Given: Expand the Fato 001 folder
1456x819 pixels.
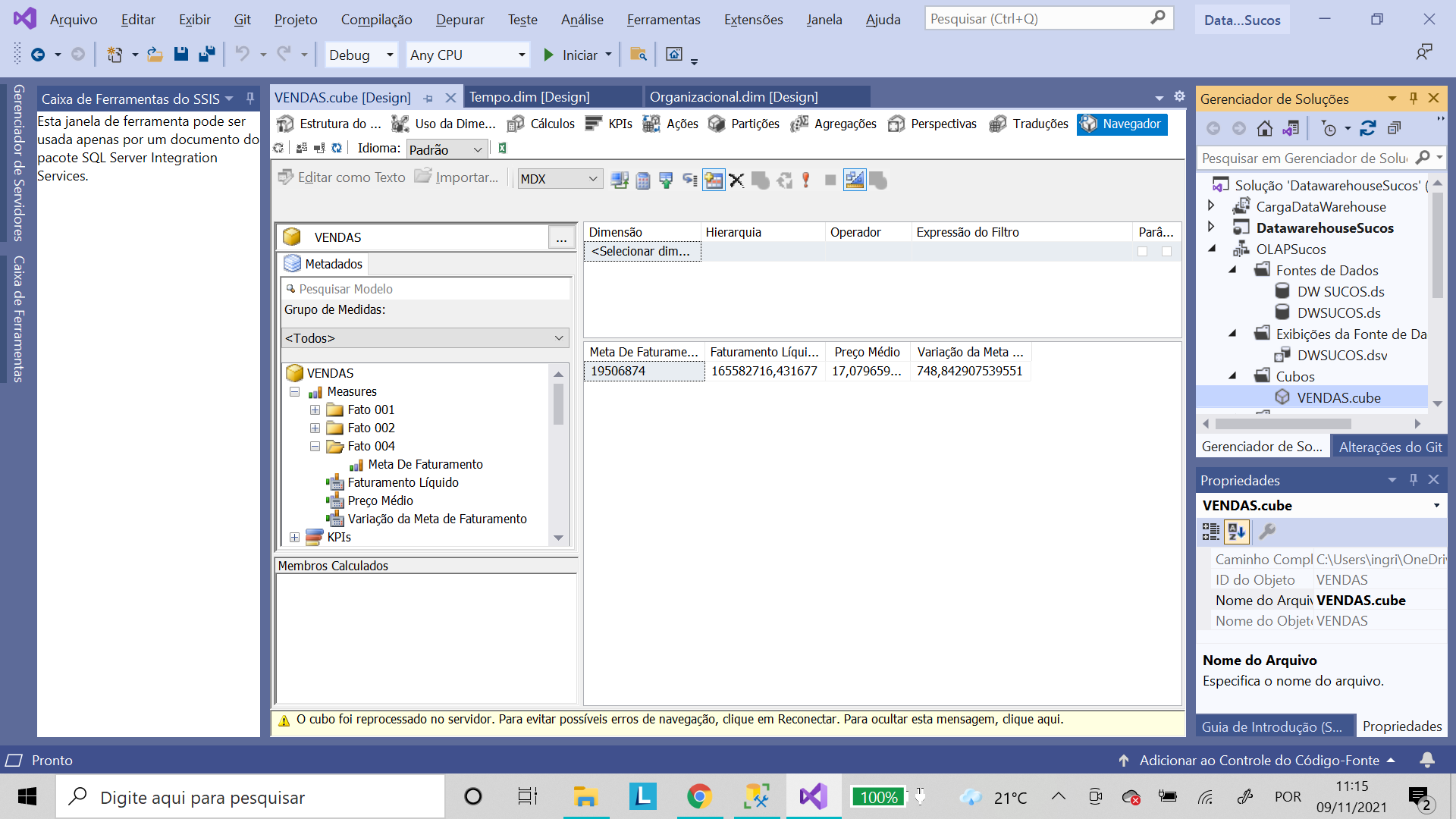Looking at the screenshot, I should tap(315, 409).
